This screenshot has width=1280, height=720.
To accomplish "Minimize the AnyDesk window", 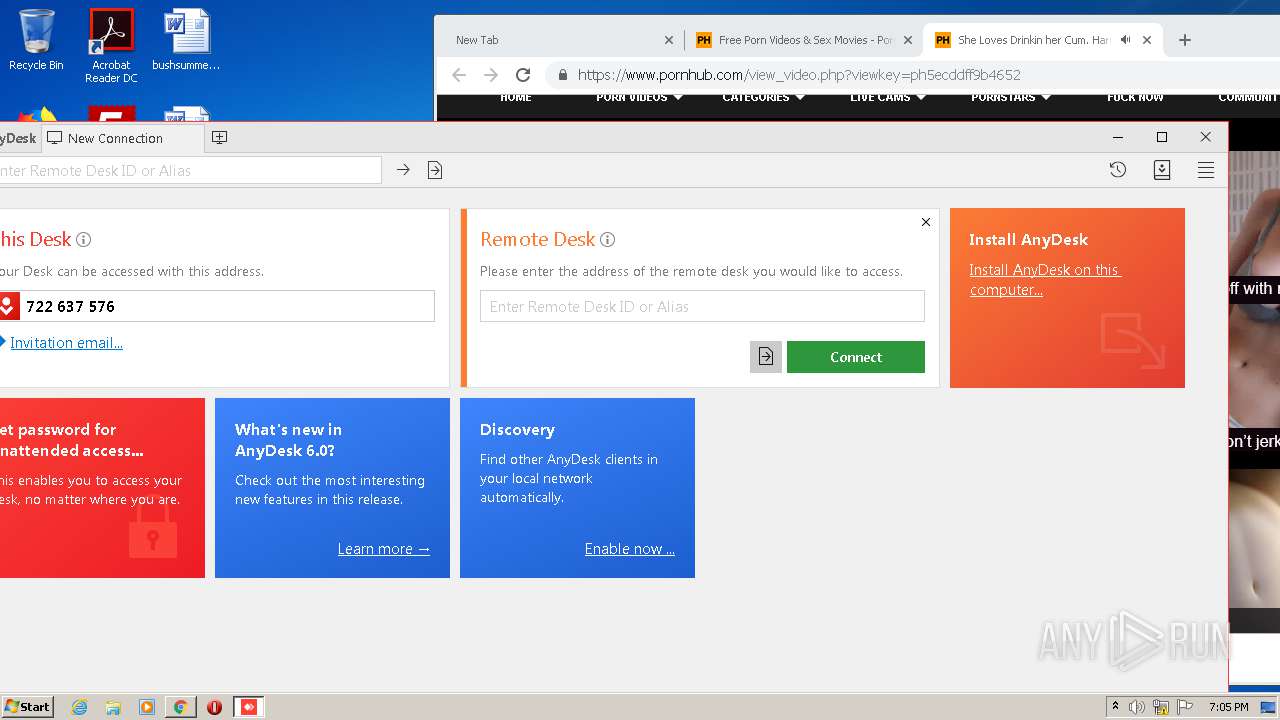I will click(1119, 137).
